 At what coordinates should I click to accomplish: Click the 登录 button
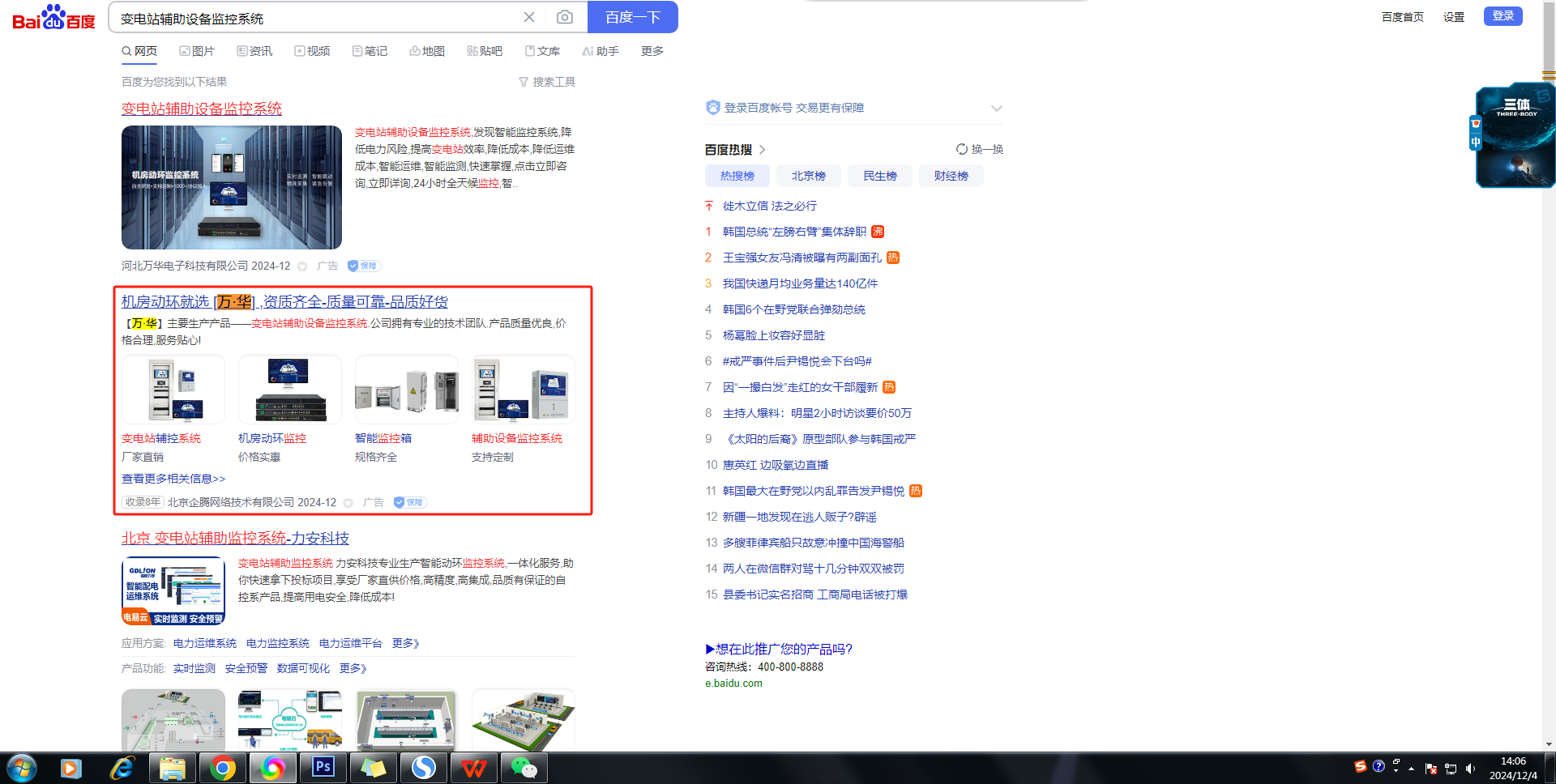pyautogui.click(x=1503, y=16)
